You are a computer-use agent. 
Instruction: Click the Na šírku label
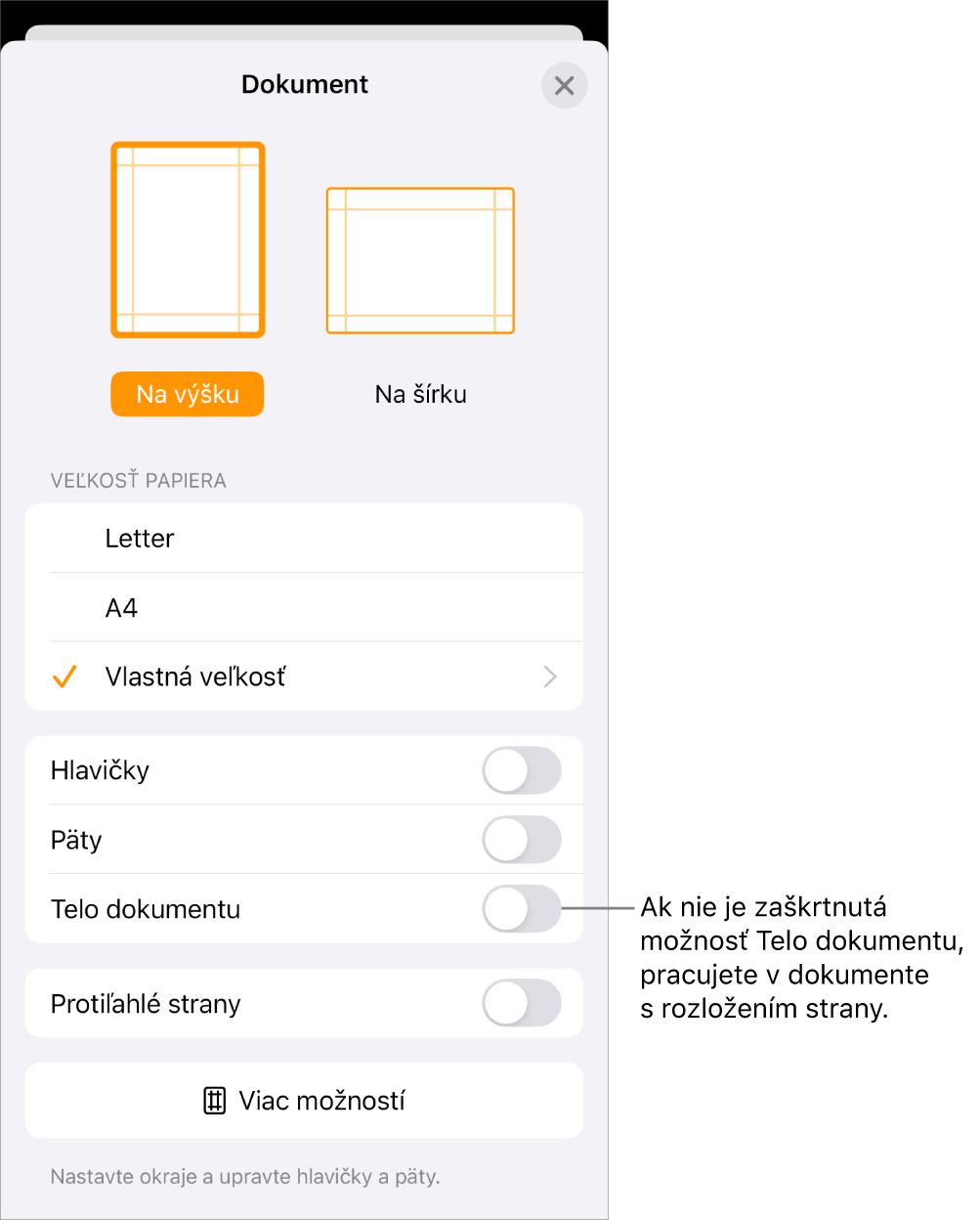pyautogui.click(x=421, y=394)
